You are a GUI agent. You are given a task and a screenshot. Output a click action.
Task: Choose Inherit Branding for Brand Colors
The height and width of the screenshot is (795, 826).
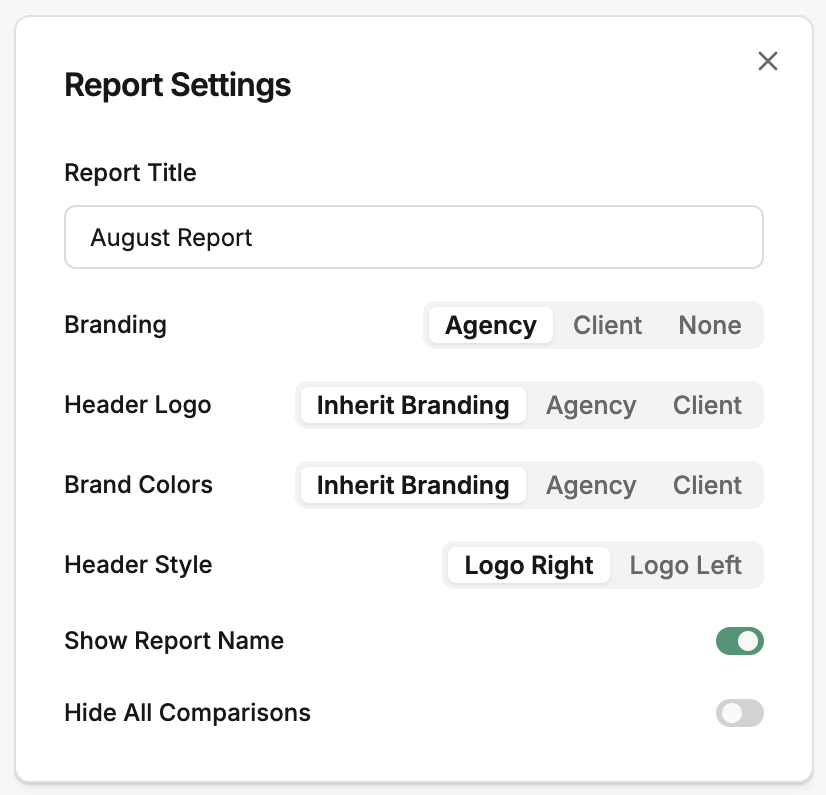[x=413, y=485]
